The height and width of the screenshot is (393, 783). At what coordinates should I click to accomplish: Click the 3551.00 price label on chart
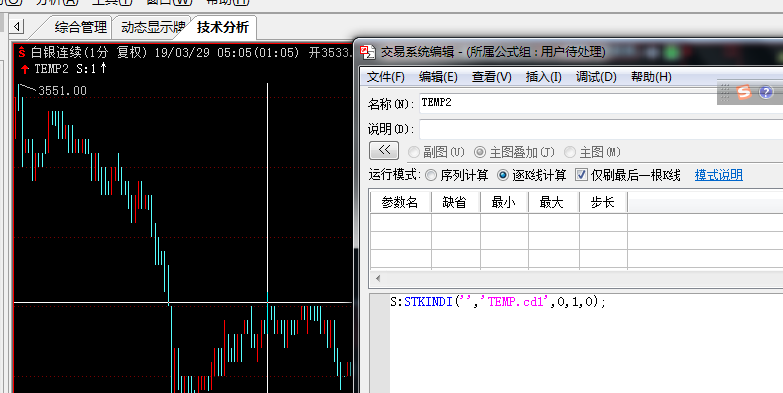coord(62,91)
